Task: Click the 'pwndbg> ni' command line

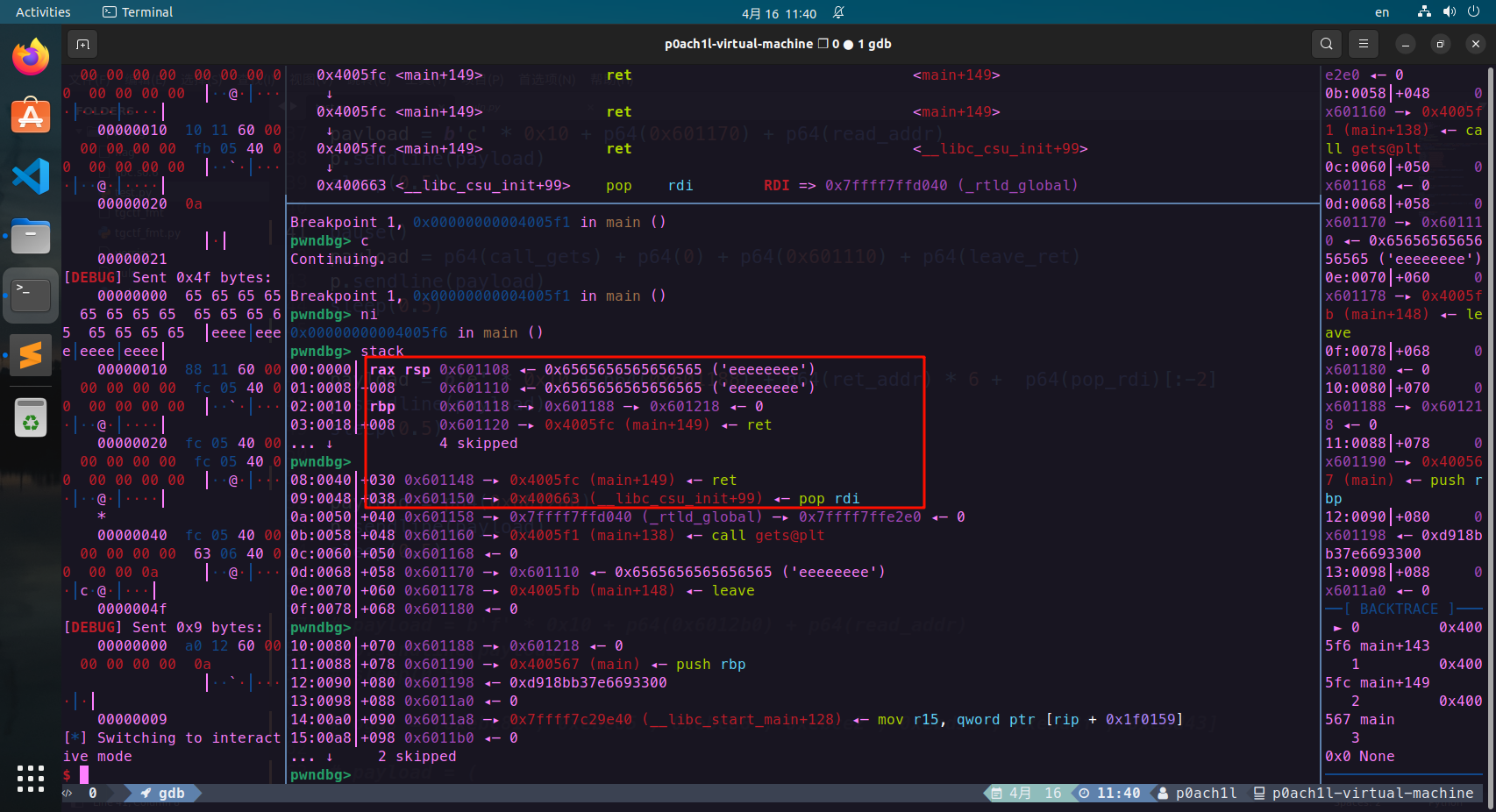Action: click(334, 314)
